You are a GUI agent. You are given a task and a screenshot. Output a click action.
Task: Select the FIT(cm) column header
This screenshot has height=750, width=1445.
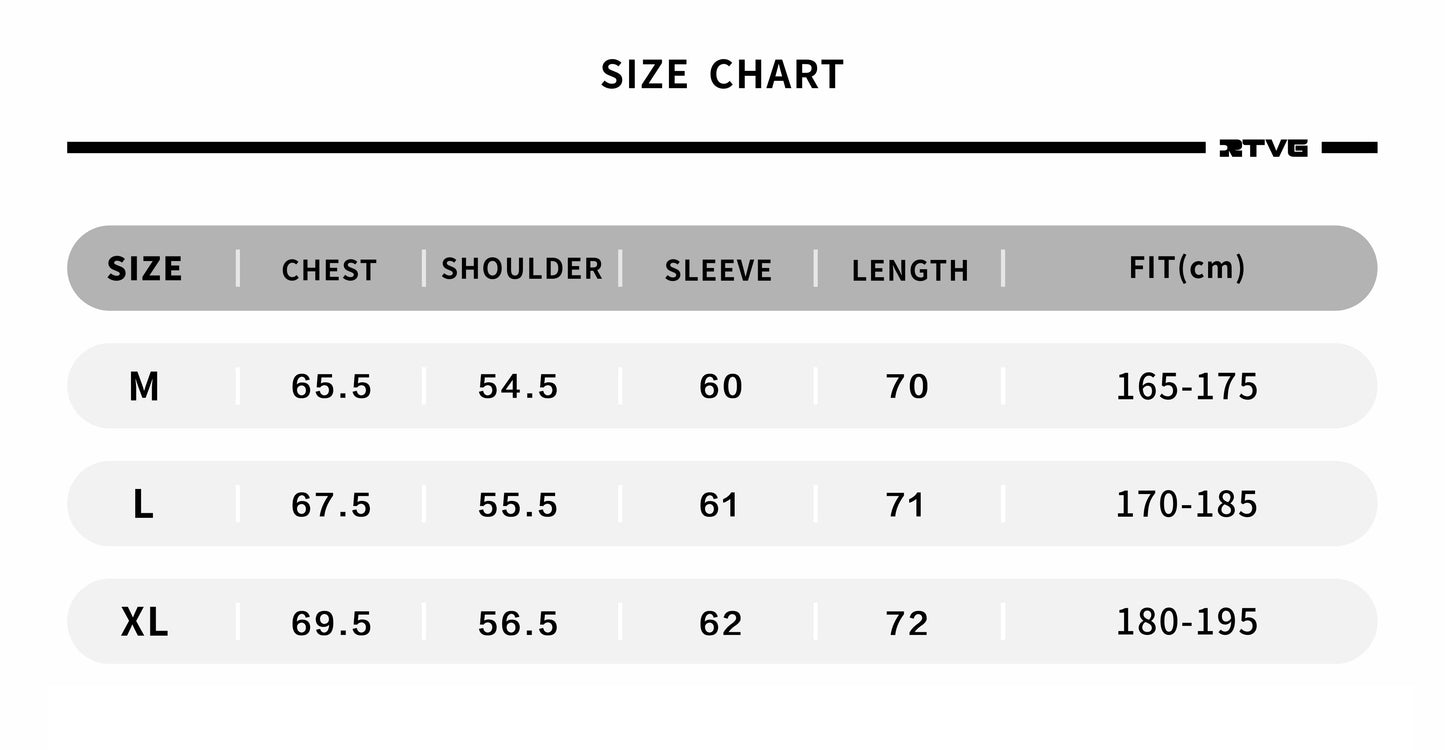point(1187,268)
